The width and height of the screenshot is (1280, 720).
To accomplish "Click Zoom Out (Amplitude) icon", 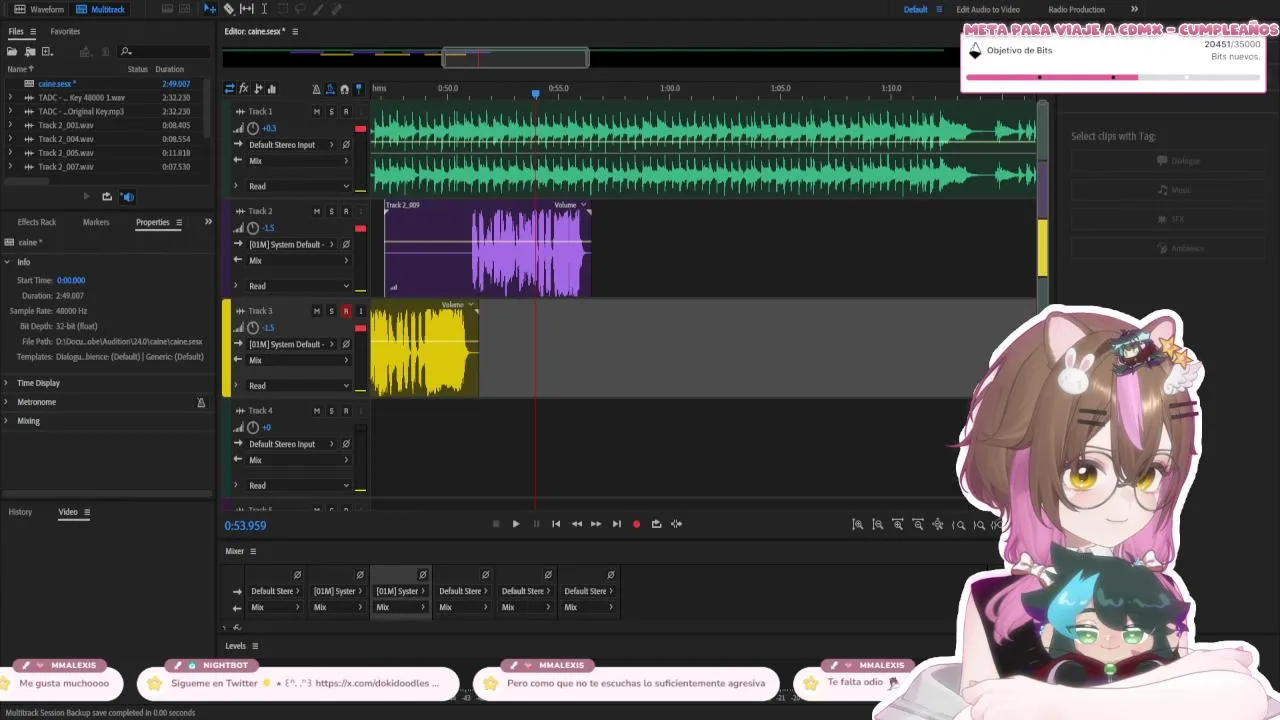I will [x=878, y=525].
